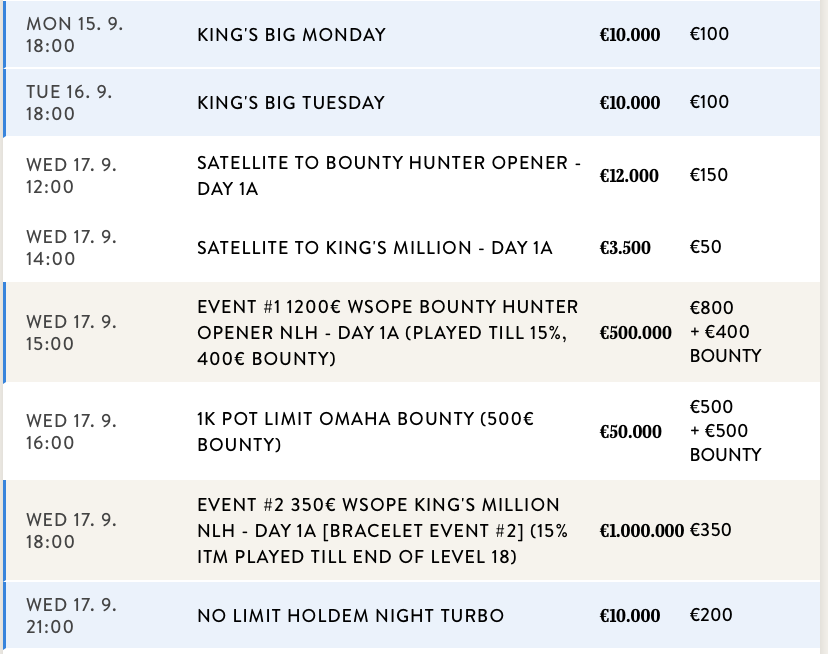Image resolution: width=828 pixels, height=654 pixels.
Task: Select the 1K Pot Limit Omaha Bounty event
Action: pyautogui.click(x=366, y=431)
